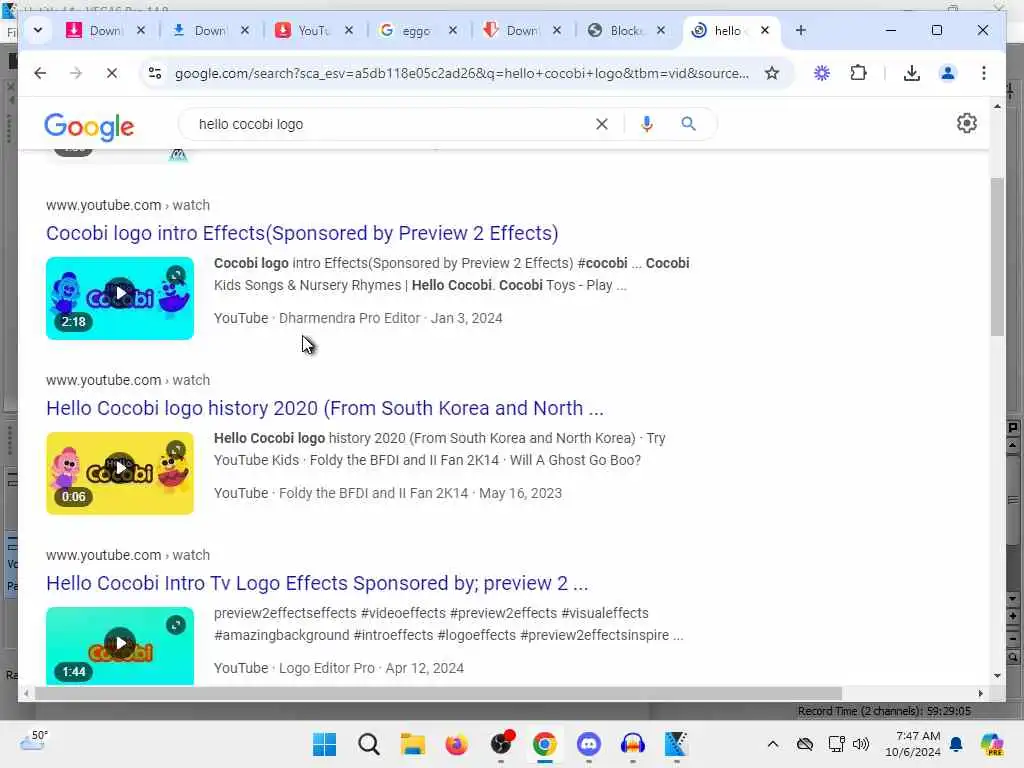Open the notifications bell
This screenshot has width=1024, height=768.
(x=956, y=744)
